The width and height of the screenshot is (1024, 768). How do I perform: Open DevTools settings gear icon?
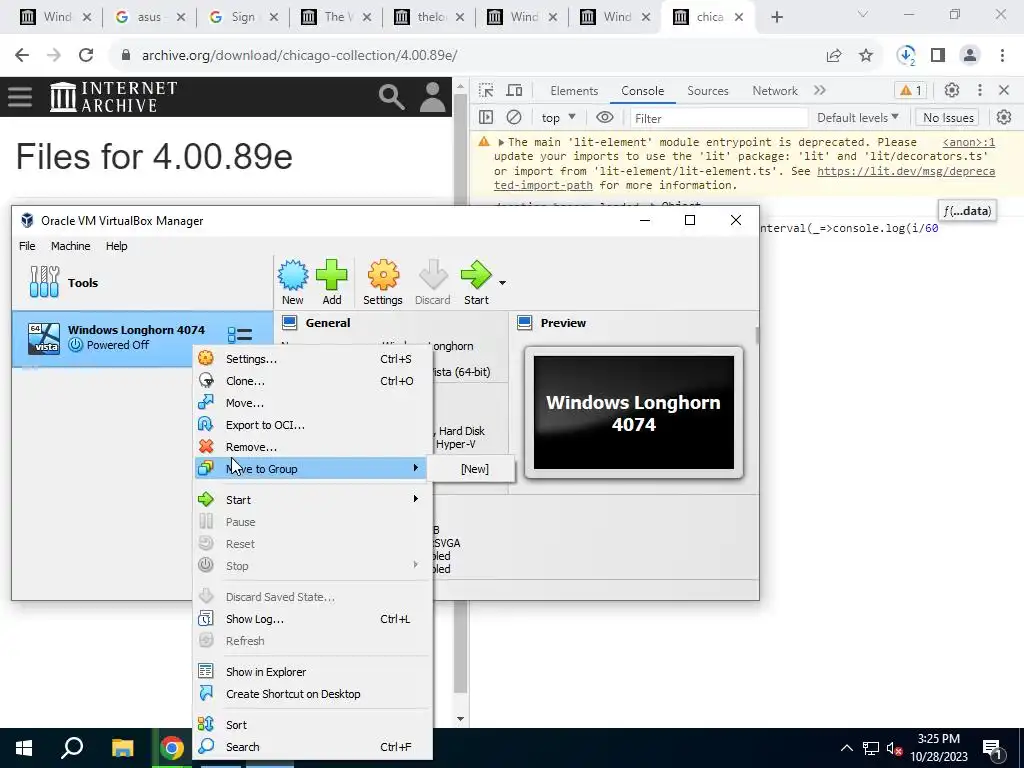pyautogui.click(x=952, y=90)
